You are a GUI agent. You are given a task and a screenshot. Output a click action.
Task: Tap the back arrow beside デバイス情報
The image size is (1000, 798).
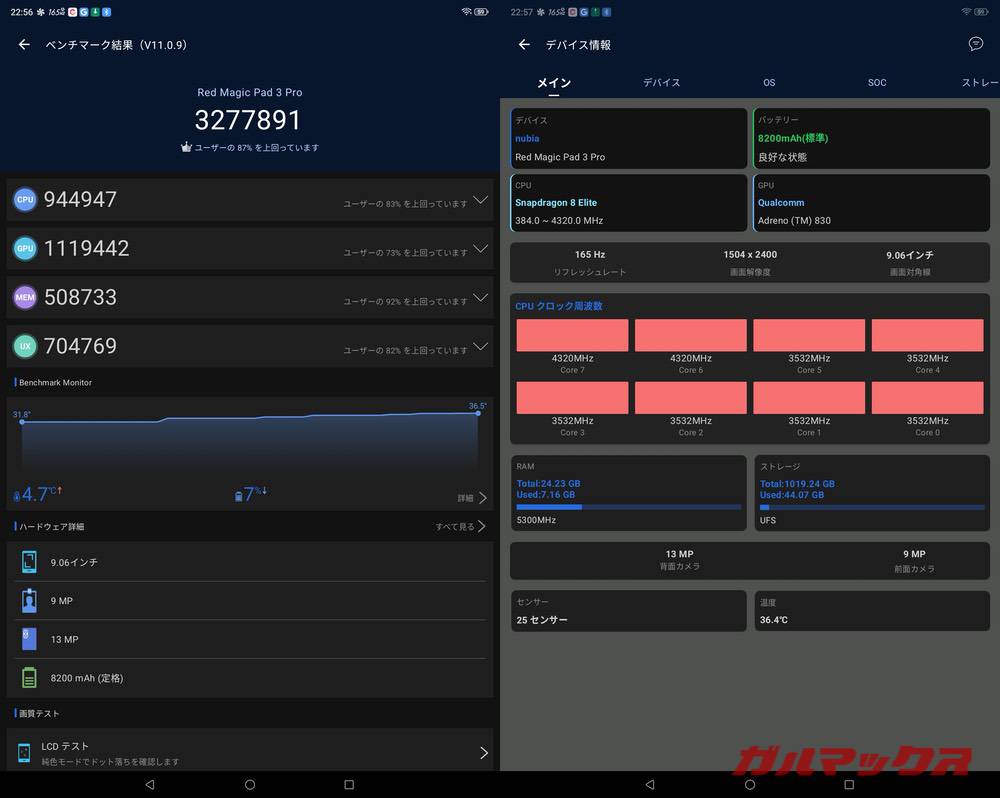click(524, 45)
